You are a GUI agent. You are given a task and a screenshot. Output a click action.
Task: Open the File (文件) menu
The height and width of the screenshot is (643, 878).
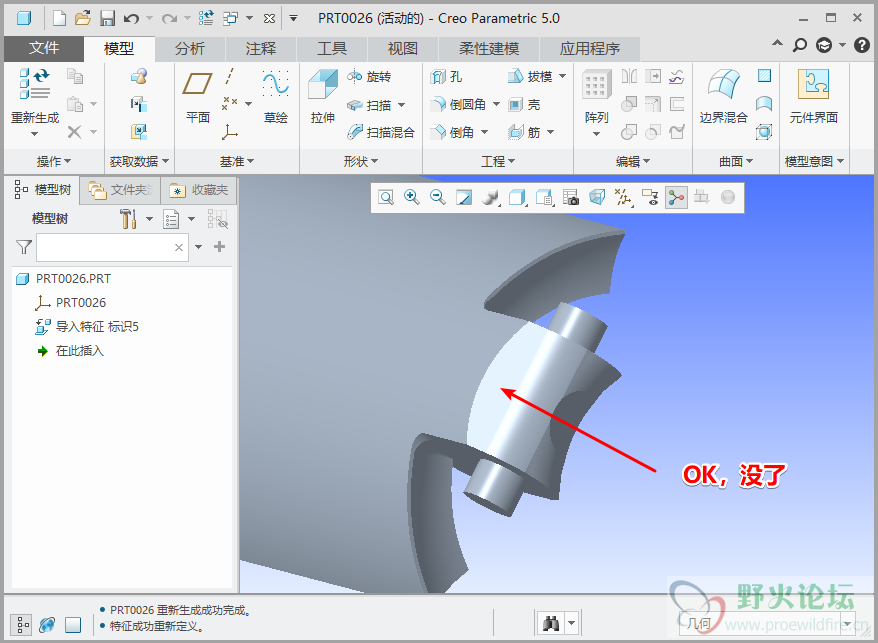coord(44,49)
